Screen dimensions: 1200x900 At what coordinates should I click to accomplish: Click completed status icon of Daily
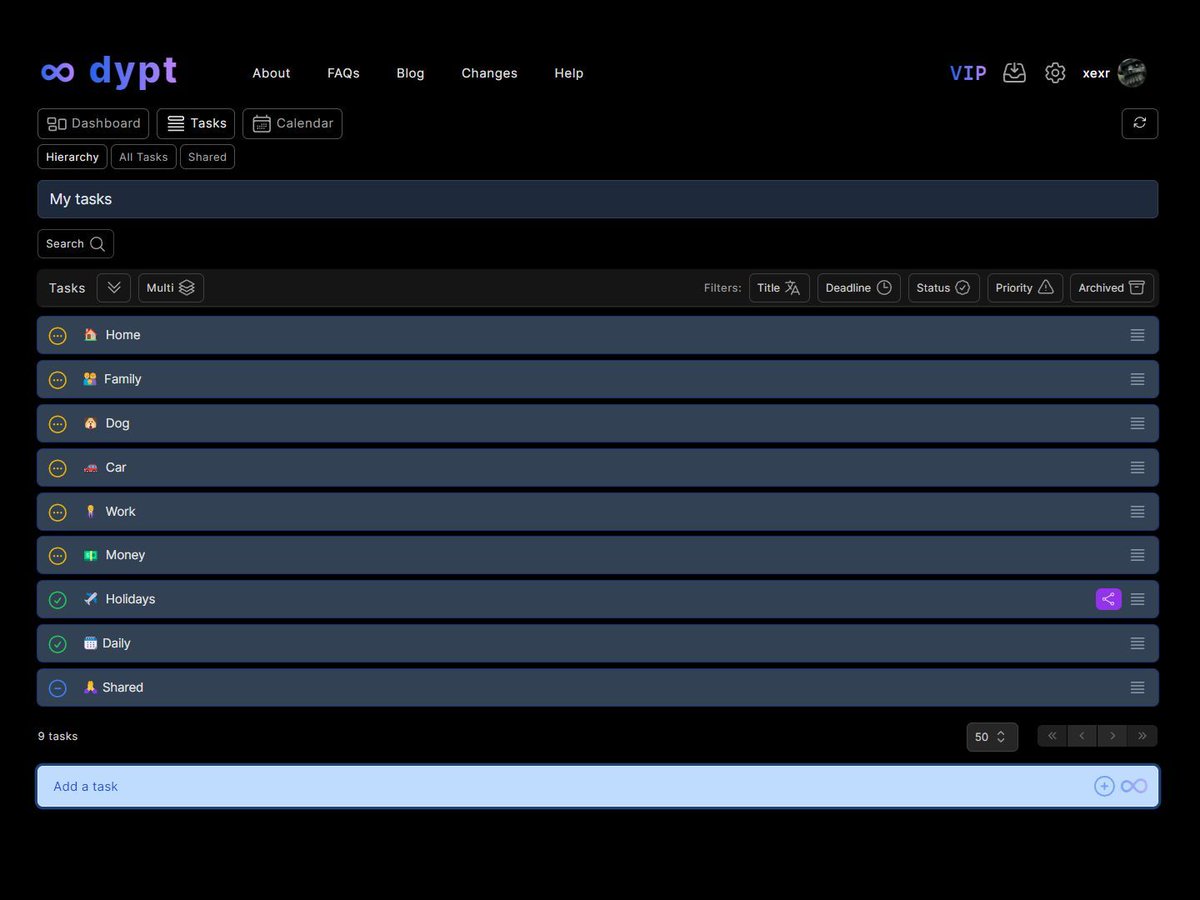pos(58,644)
